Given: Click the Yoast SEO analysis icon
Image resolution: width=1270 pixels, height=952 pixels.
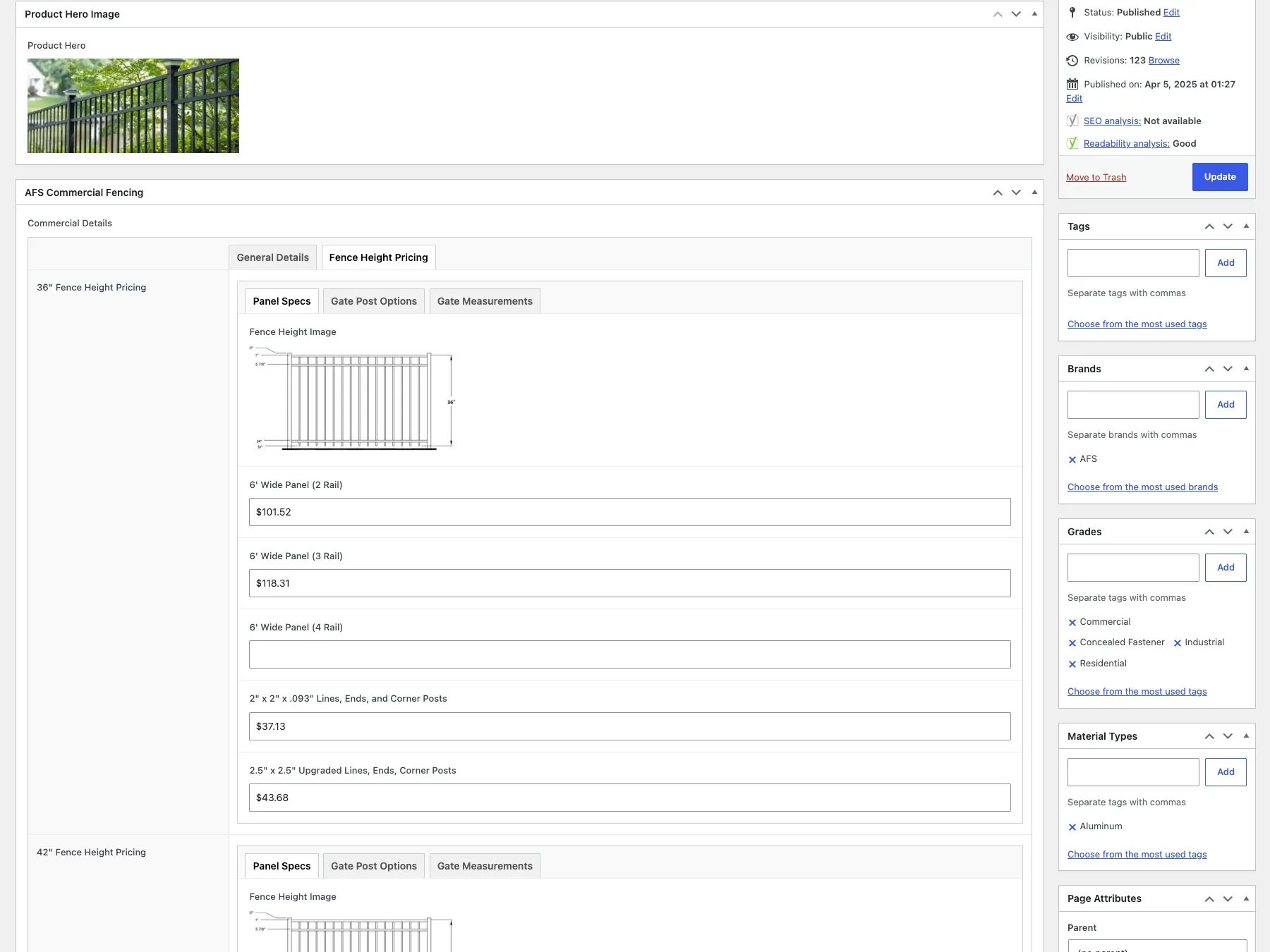Looking at the screenshot, I should (x=1072, y=121).
